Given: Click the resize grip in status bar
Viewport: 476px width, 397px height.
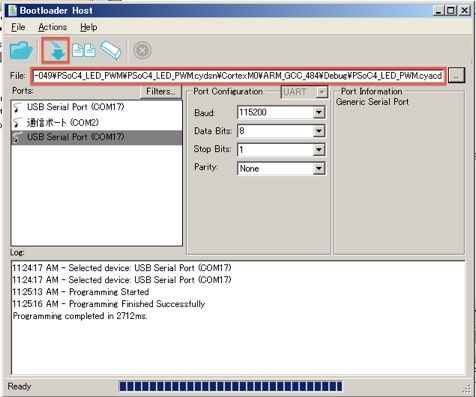Looking at the screenshot, I should tap(466, 389).
